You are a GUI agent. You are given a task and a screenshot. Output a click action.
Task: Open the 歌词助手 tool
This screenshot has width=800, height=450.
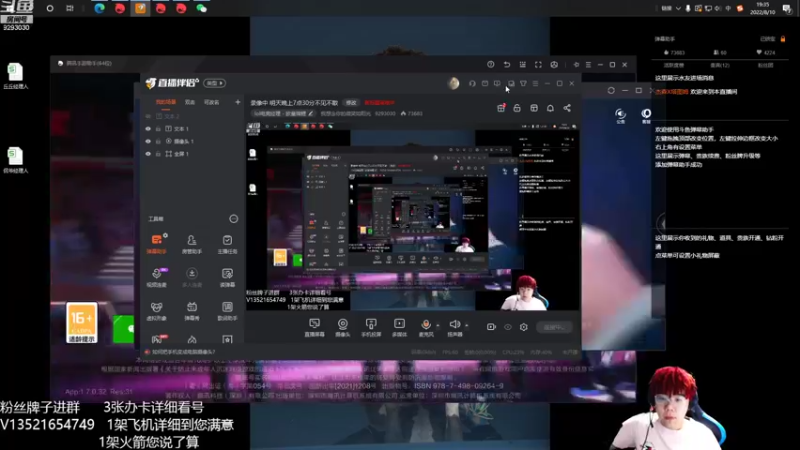pyautogui.click(x=227, y=311)
